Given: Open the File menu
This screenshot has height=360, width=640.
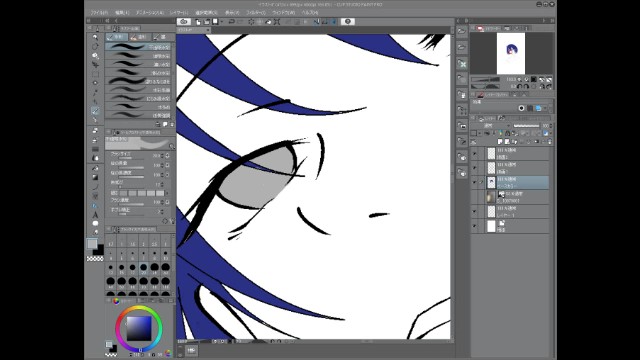Looking at the screenshot, I should coord(99,13).
